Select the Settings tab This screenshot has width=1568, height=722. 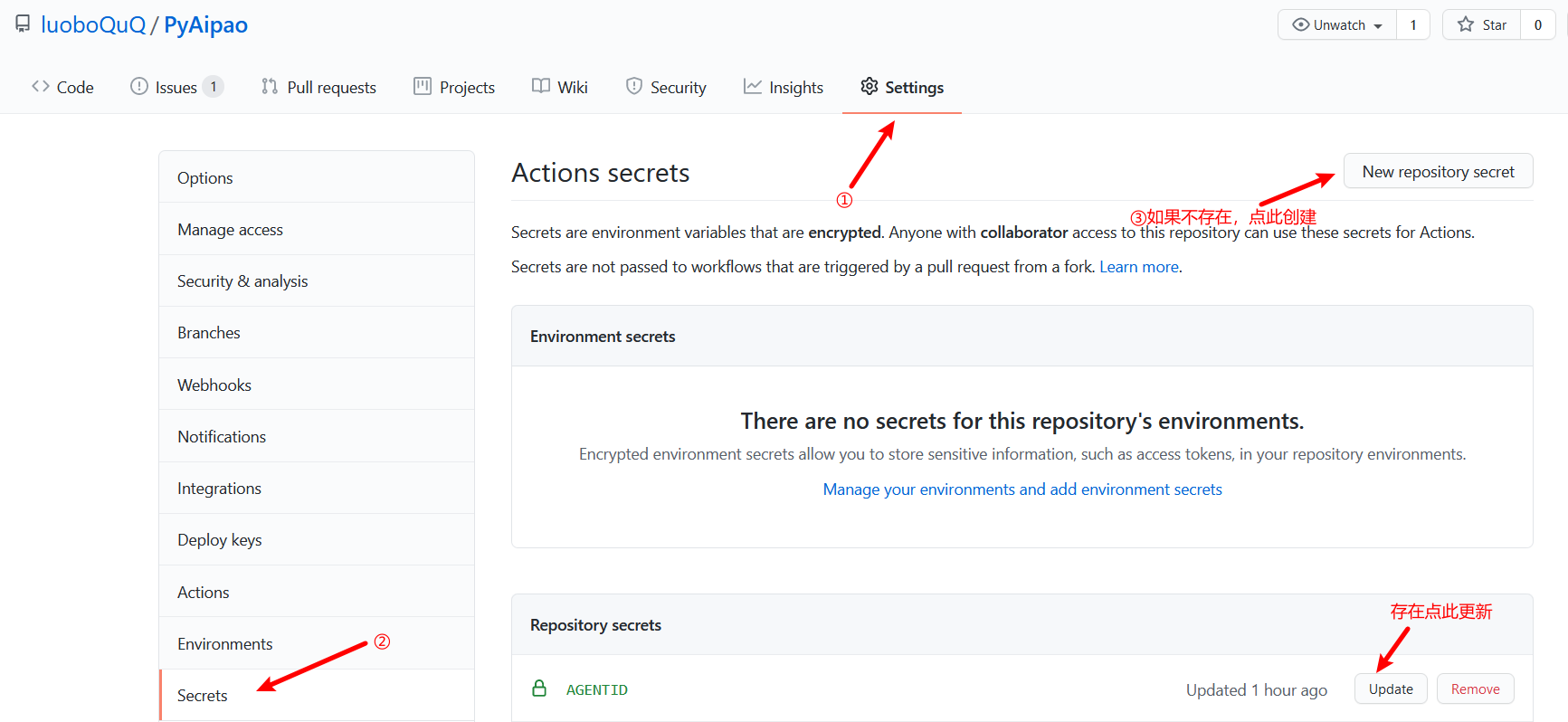point(902,87)
